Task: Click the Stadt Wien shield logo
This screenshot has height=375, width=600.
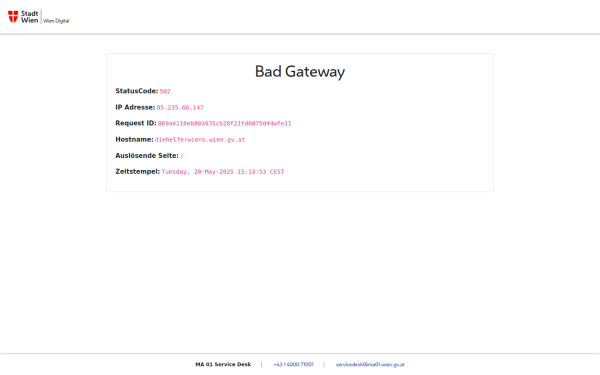Action: (13, 17)
